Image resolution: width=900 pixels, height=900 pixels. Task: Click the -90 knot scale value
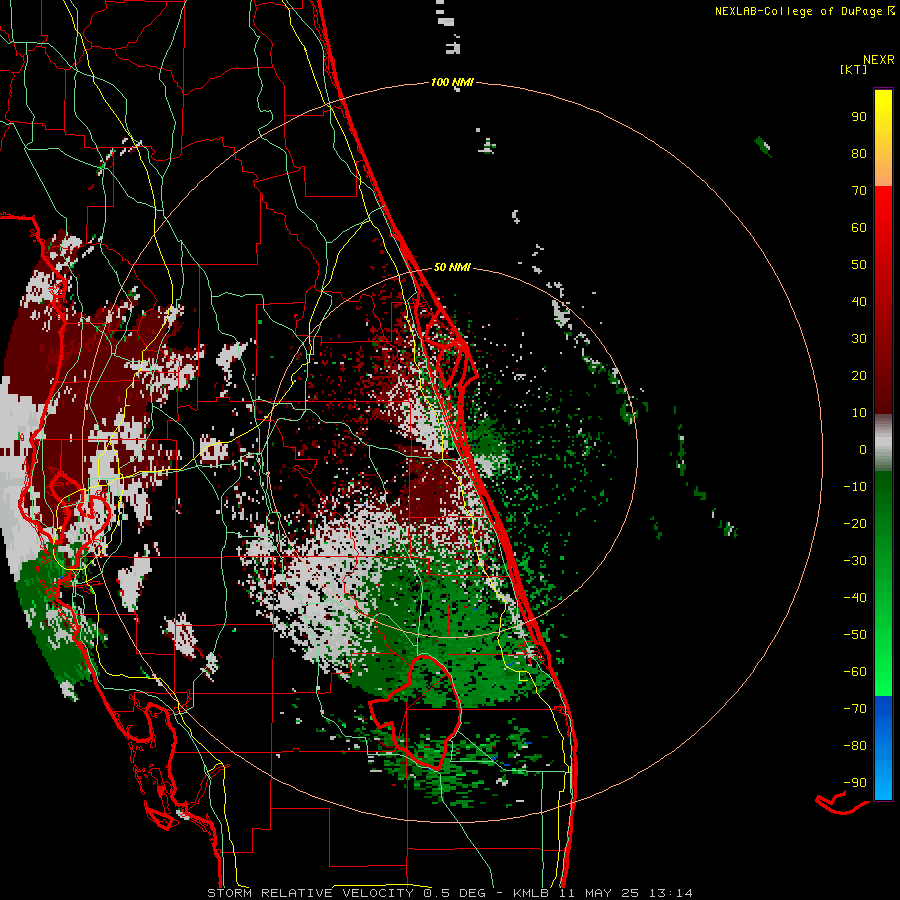(x=855, y=783)
